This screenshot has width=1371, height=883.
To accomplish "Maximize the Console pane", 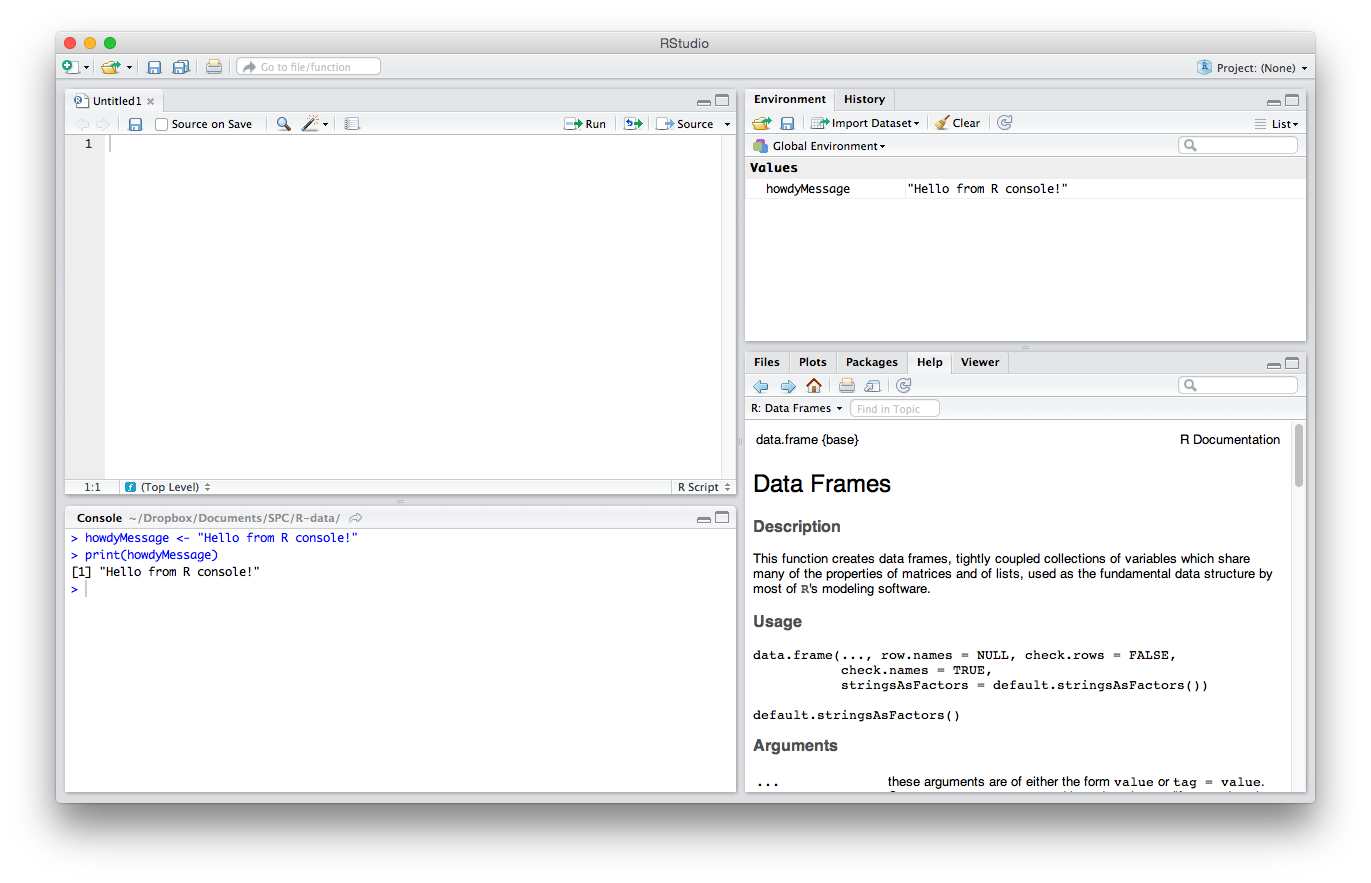I will tap(722, 518).
